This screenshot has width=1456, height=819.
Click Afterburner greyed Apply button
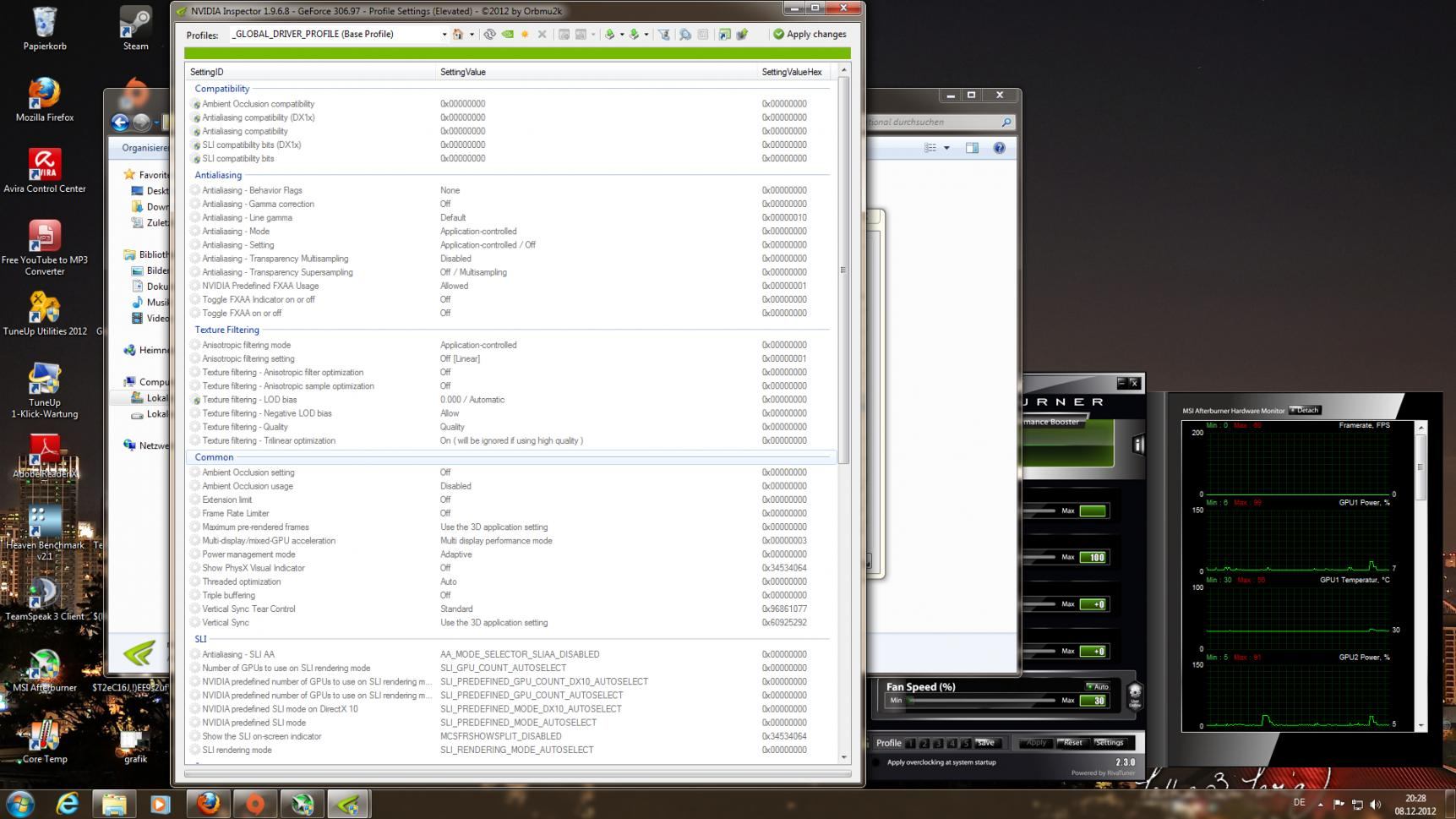[x=1036, y=743]
